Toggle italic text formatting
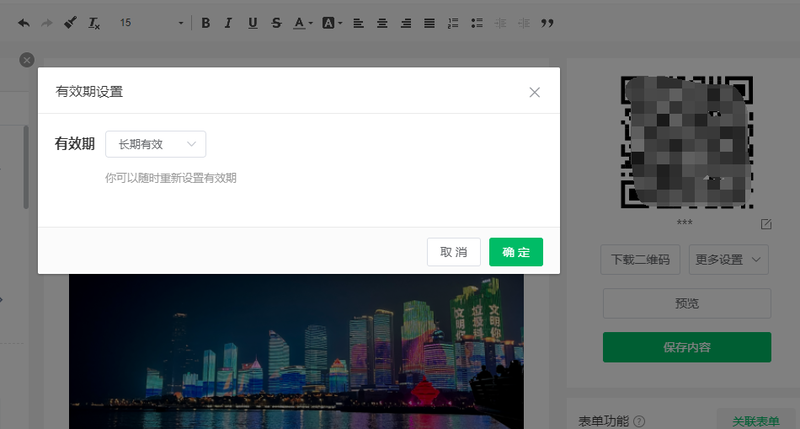The image size is (800, 429). pyautogui.click(x=229, y=22)
